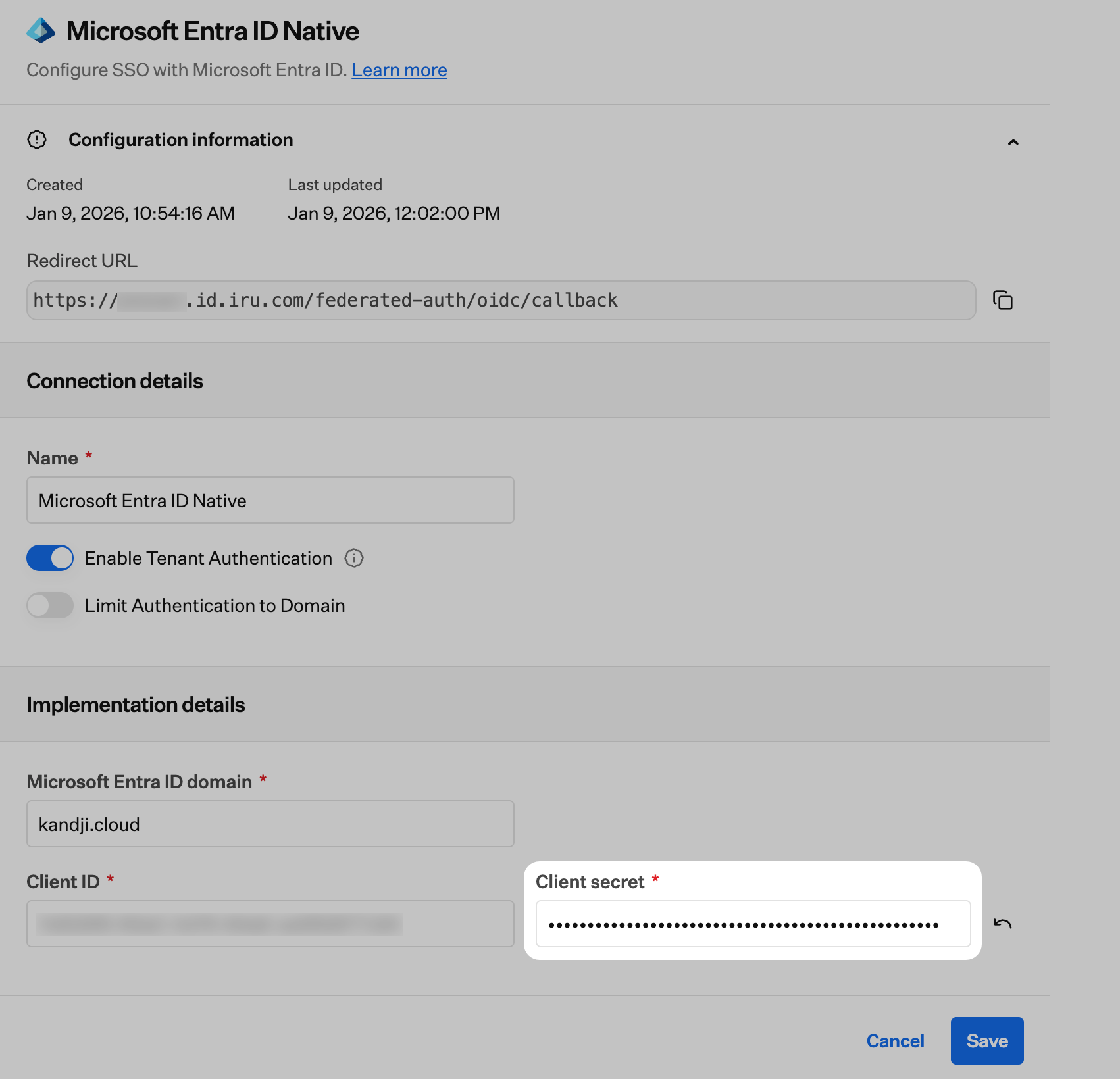1120x1079 pixels.
Task: Enable Limit Authentication to Domain toggle
Action: 50,605
